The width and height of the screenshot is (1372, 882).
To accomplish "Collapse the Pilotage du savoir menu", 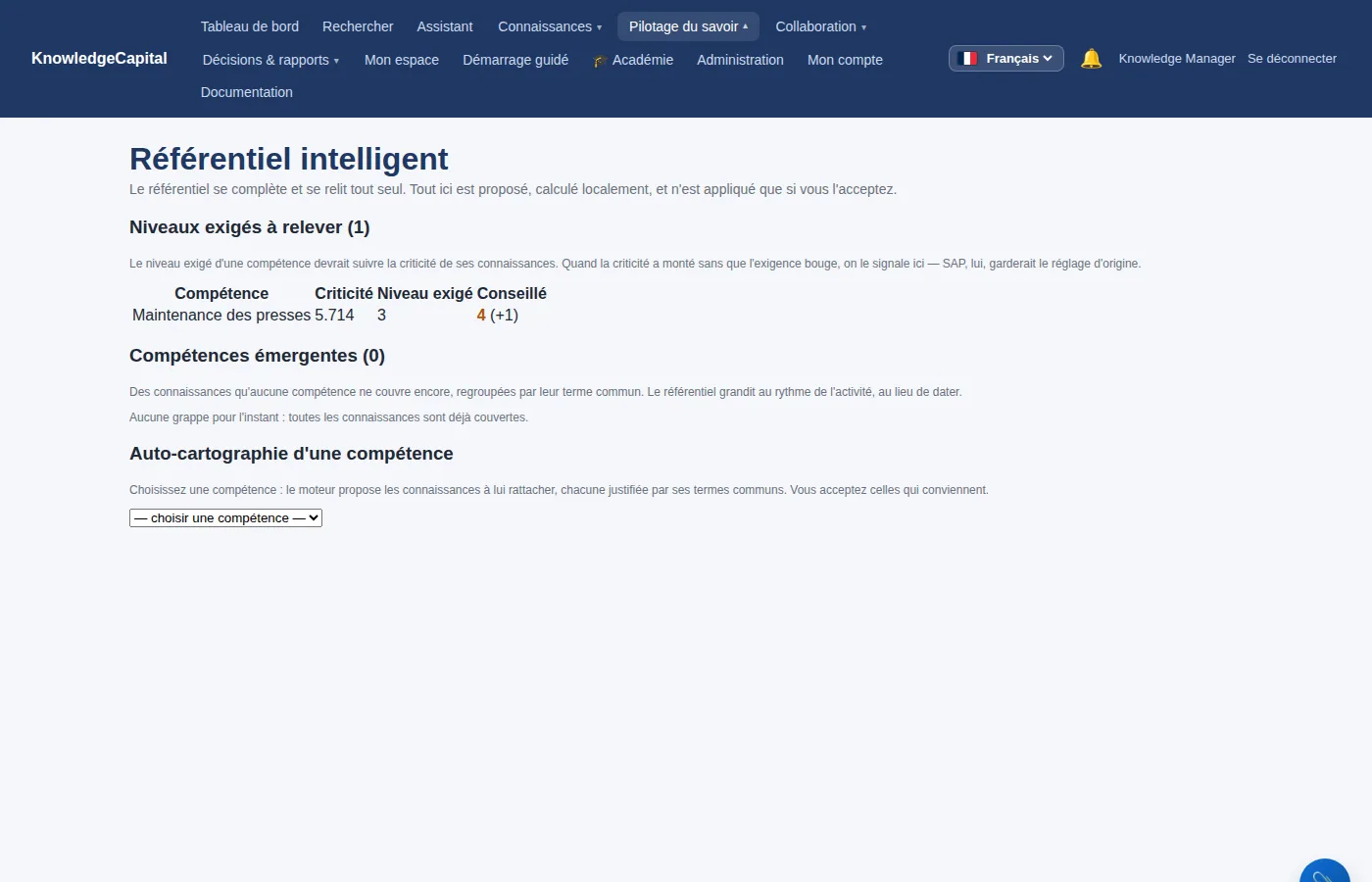I will click(688, 26).
